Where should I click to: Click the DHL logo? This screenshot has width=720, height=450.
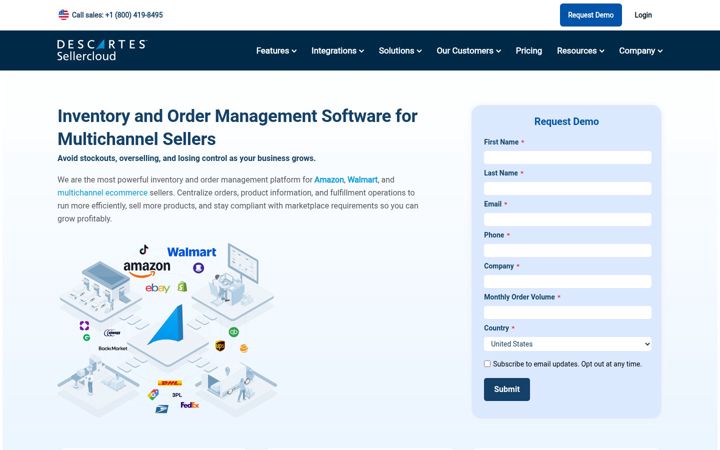tap(170, 382)
